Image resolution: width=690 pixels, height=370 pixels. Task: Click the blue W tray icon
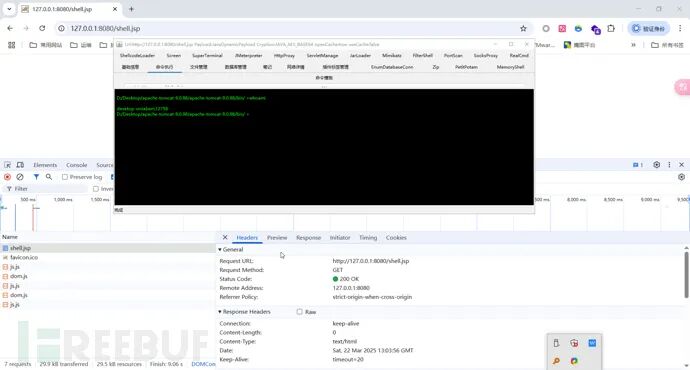pyautogui.click(x=592, y=343)
